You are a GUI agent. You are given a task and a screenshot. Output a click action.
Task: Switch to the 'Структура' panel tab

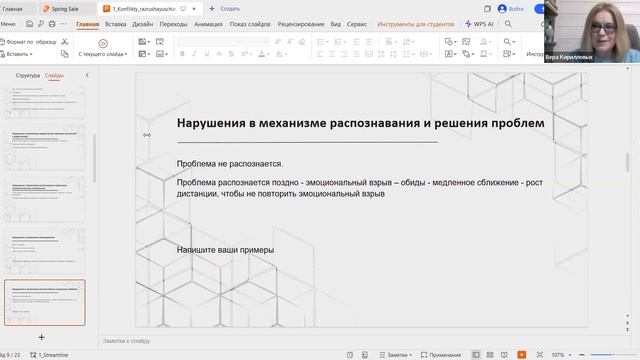(28, 75)
